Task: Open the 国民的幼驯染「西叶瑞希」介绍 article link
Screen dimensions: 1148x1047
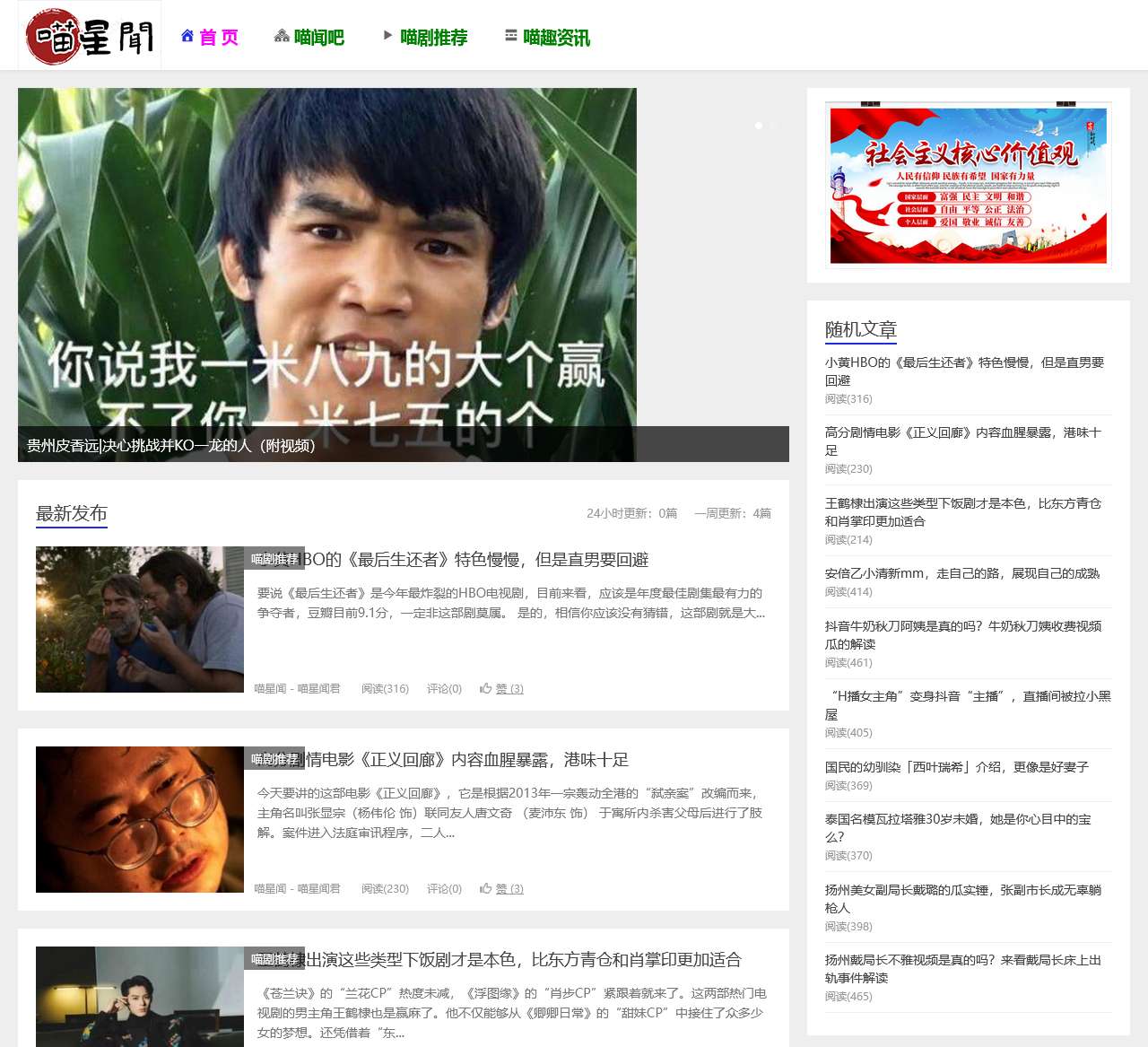Action: point(957,767)
